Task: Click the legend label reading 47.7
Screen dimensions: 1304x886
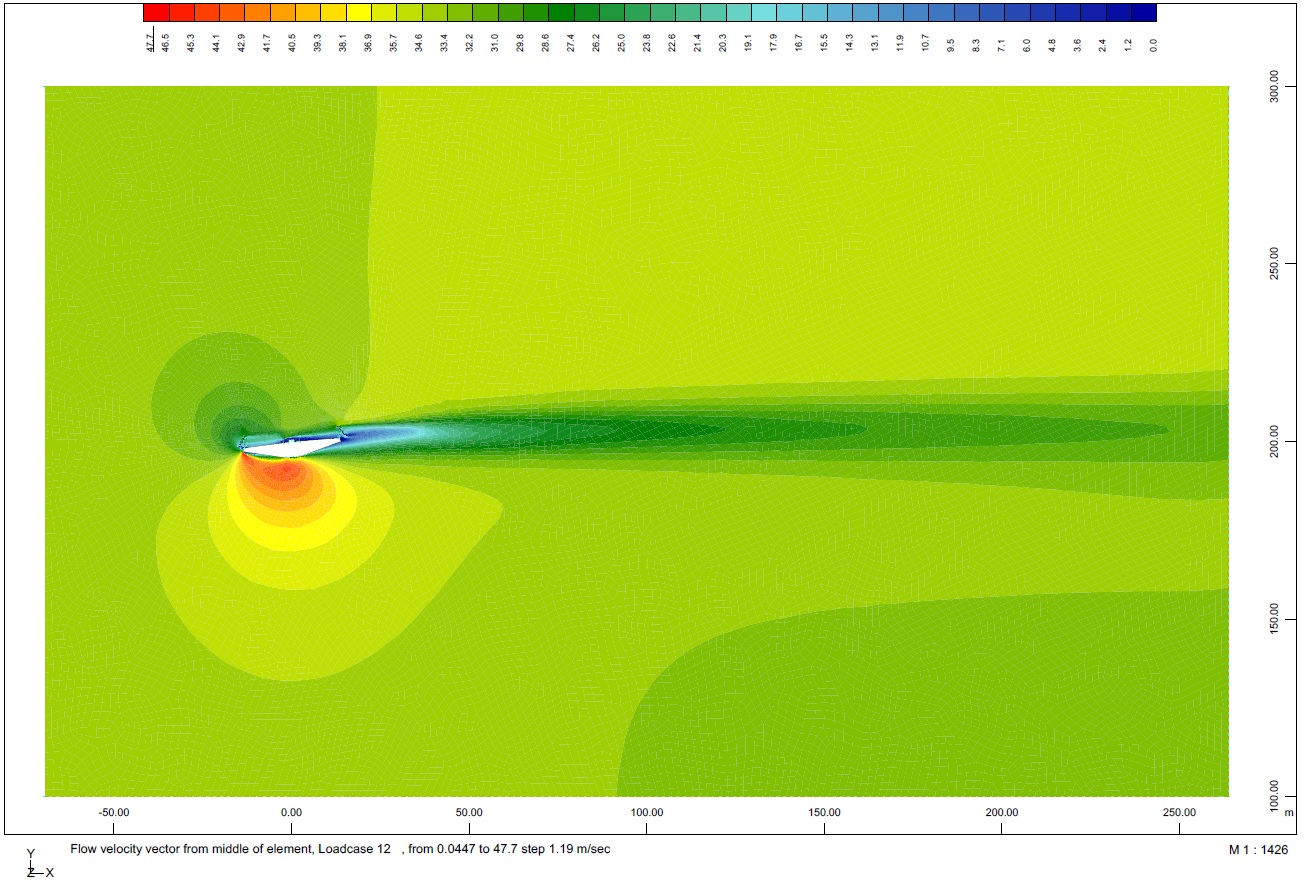Action: tap(150, 44)
